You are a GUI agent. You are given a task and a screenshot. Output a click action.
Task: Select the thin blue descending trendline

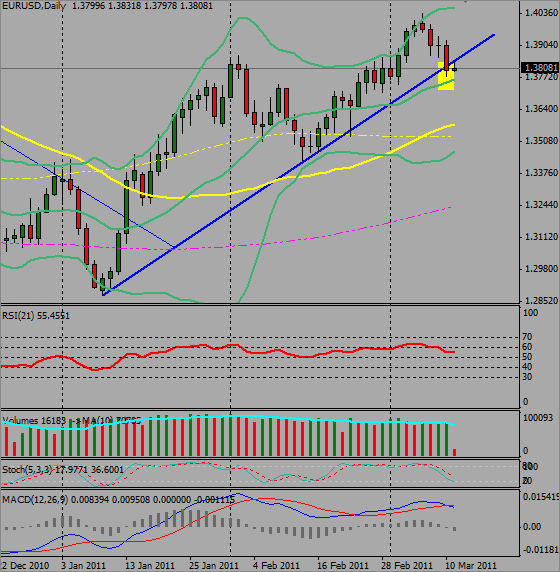point(88,194)
